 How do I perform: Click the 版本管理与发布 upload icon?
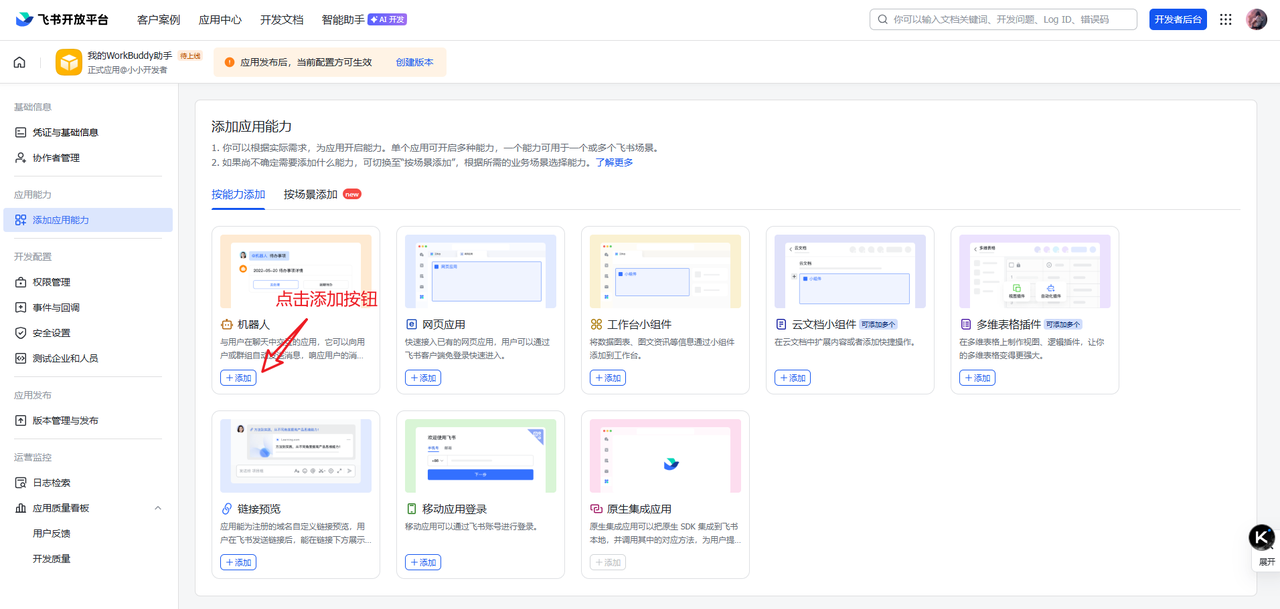tap(20, 421)
